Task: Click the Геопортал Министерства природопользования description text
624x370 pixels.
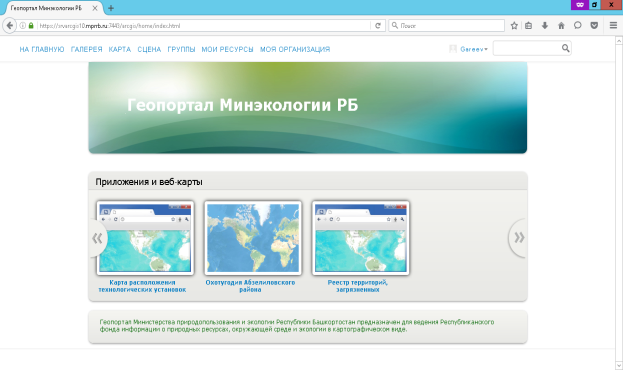Action: [297, 325]
